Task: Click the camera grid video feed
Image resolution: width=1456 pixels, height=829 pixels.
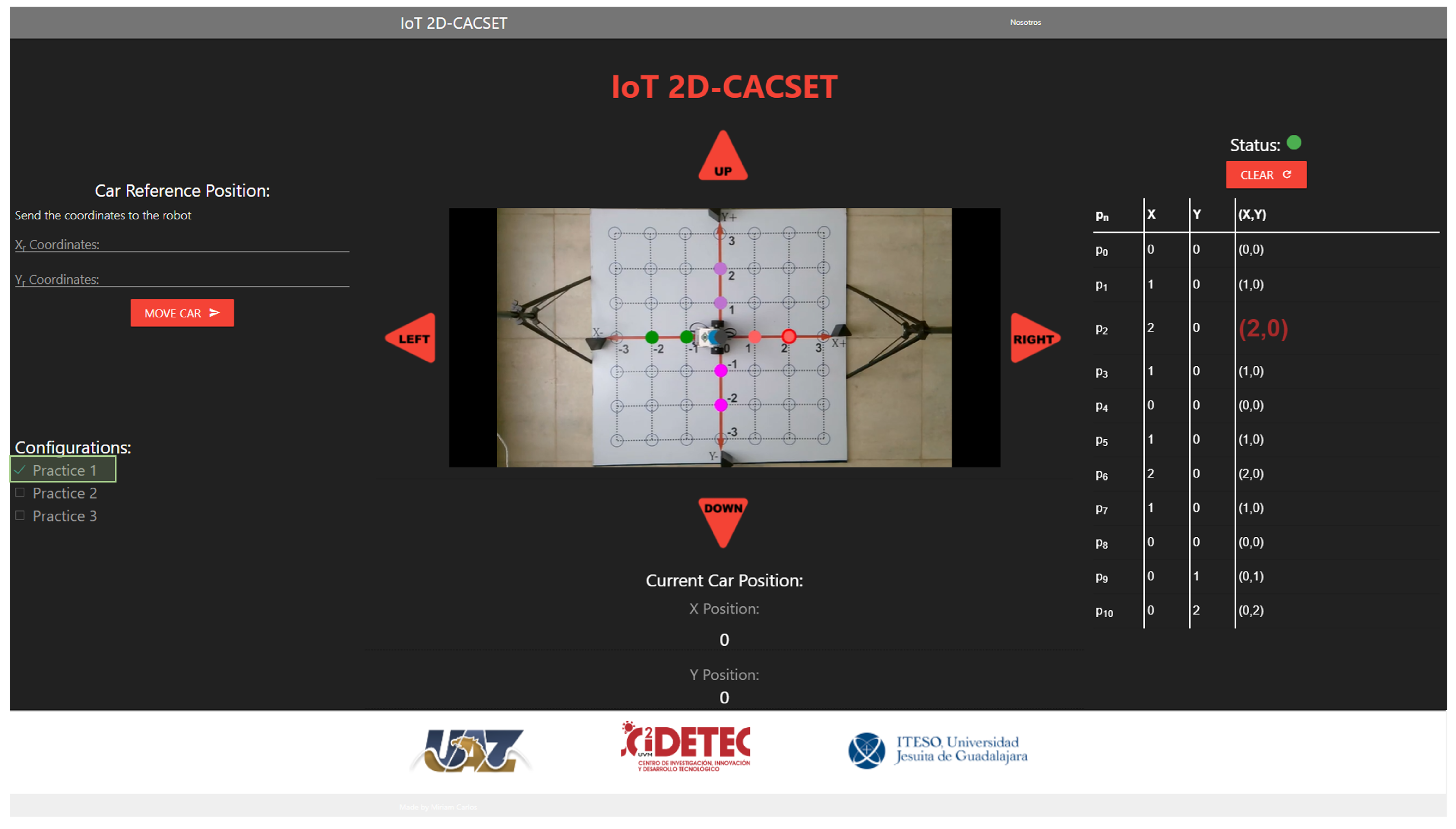Action: pyautogui.click(x=724, y=337)
